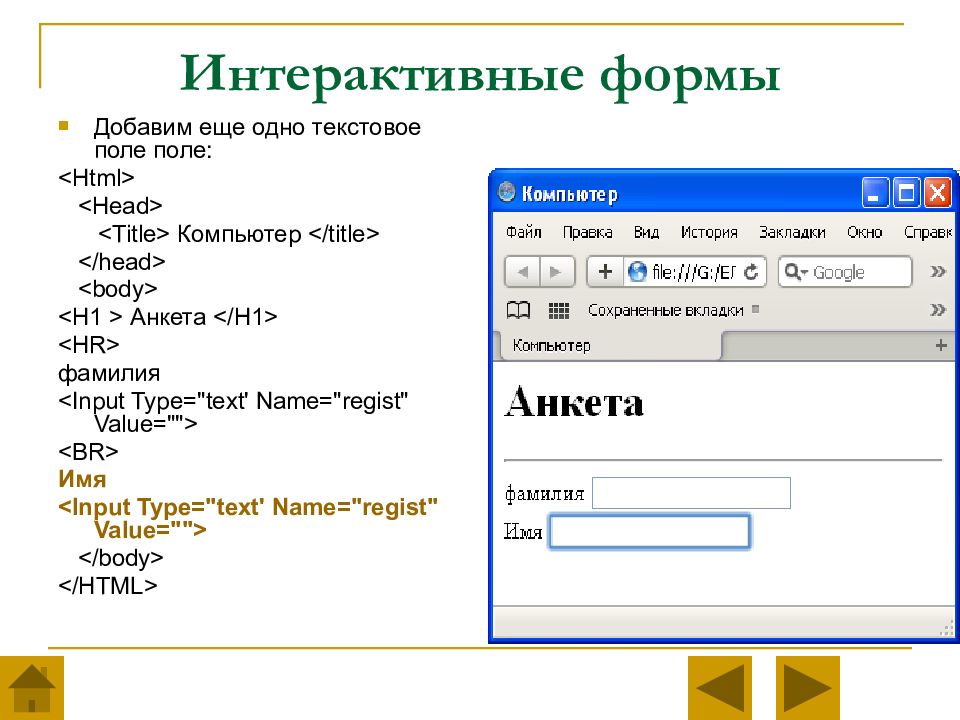The height and width of the screenshot is (720, 960).
Task: Reload the page with refresh icon
Action: (x=751, y=272)
